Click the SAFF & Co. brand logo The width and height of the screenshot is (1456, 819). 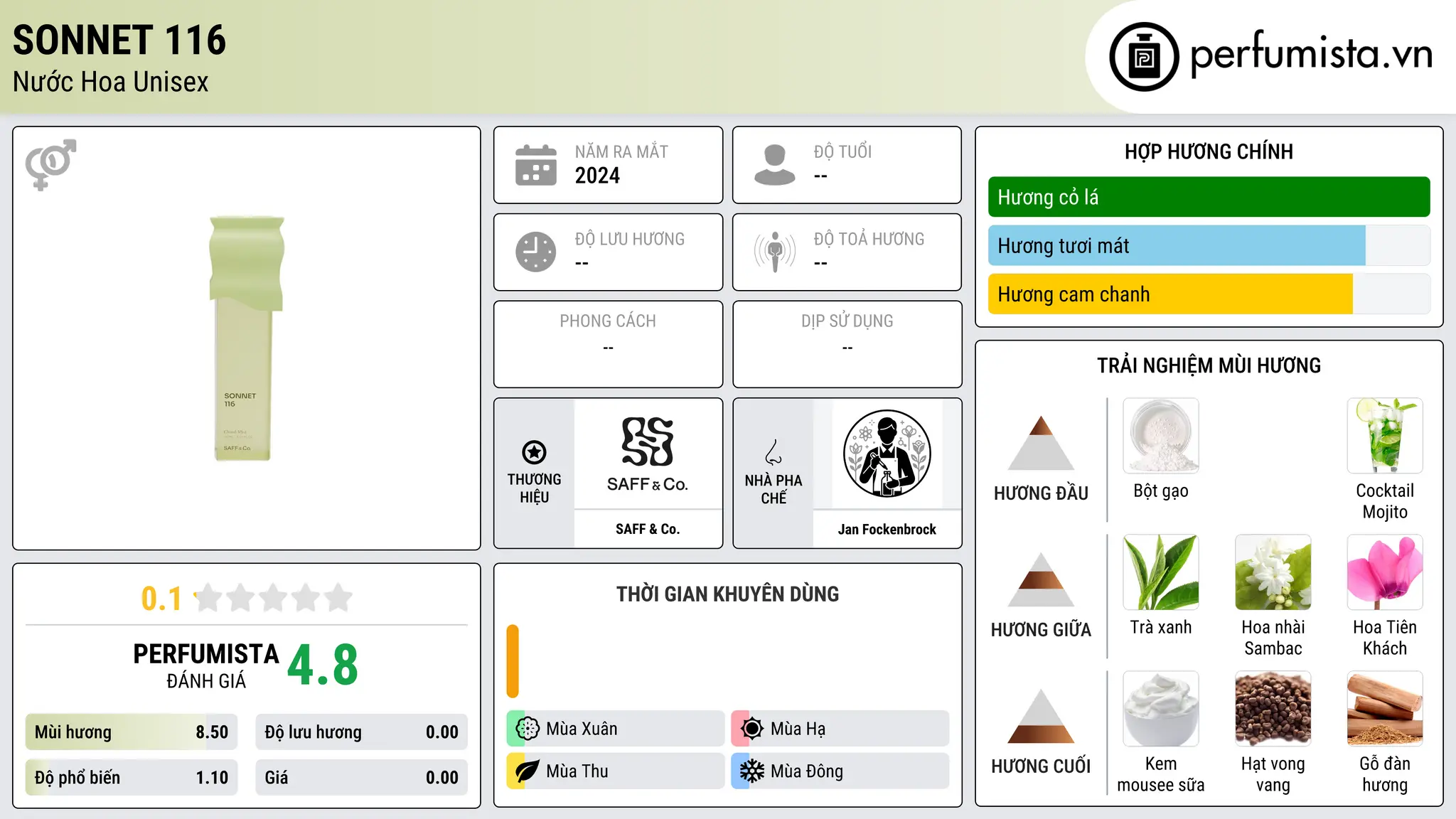648,454
